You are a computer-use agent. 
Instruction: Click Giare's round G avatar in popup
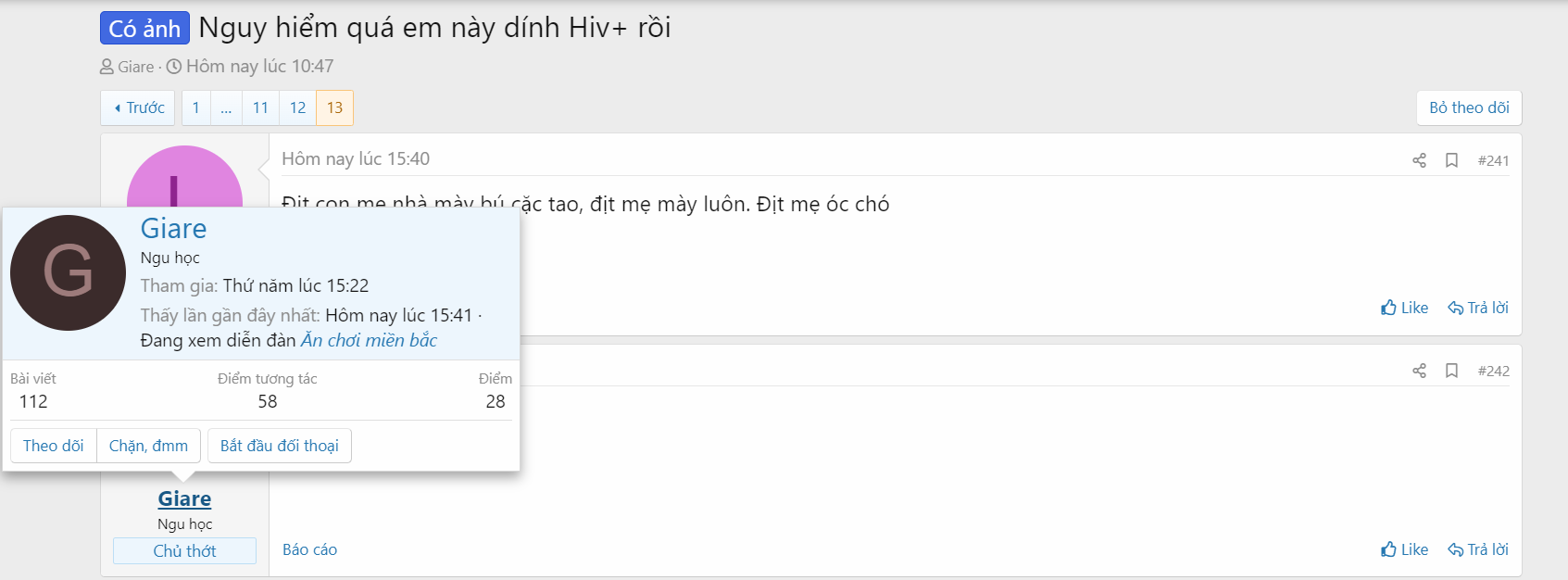68,272
